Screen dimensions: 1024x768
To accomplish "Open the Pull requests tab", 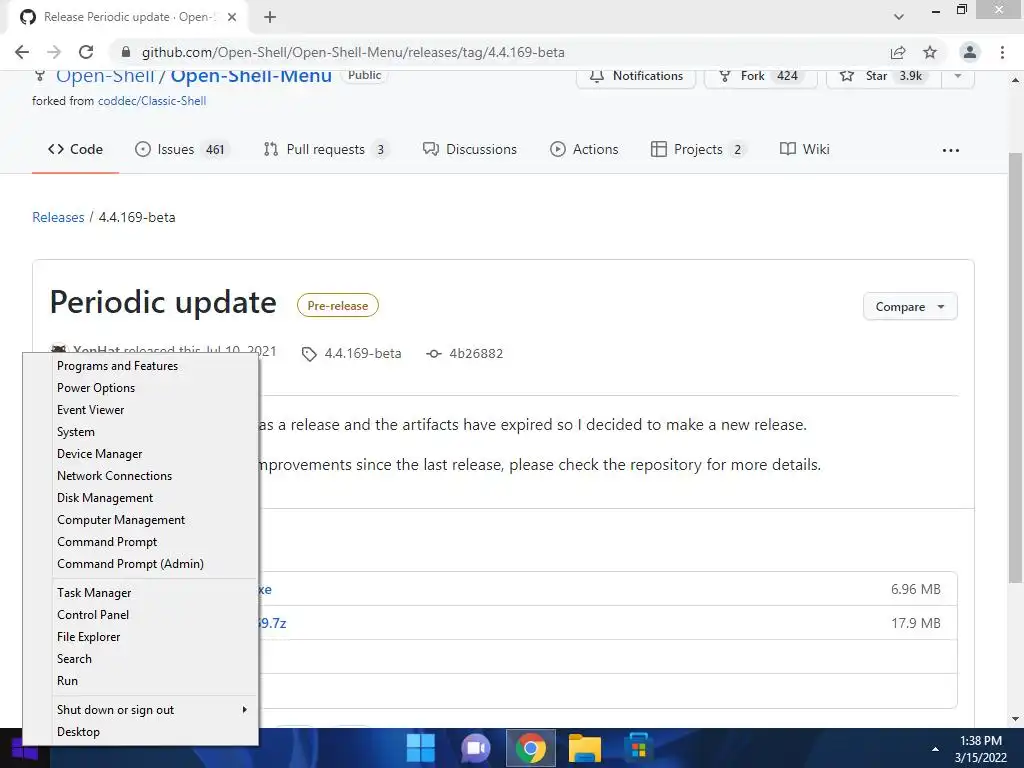I will click(x=325, y=149).
